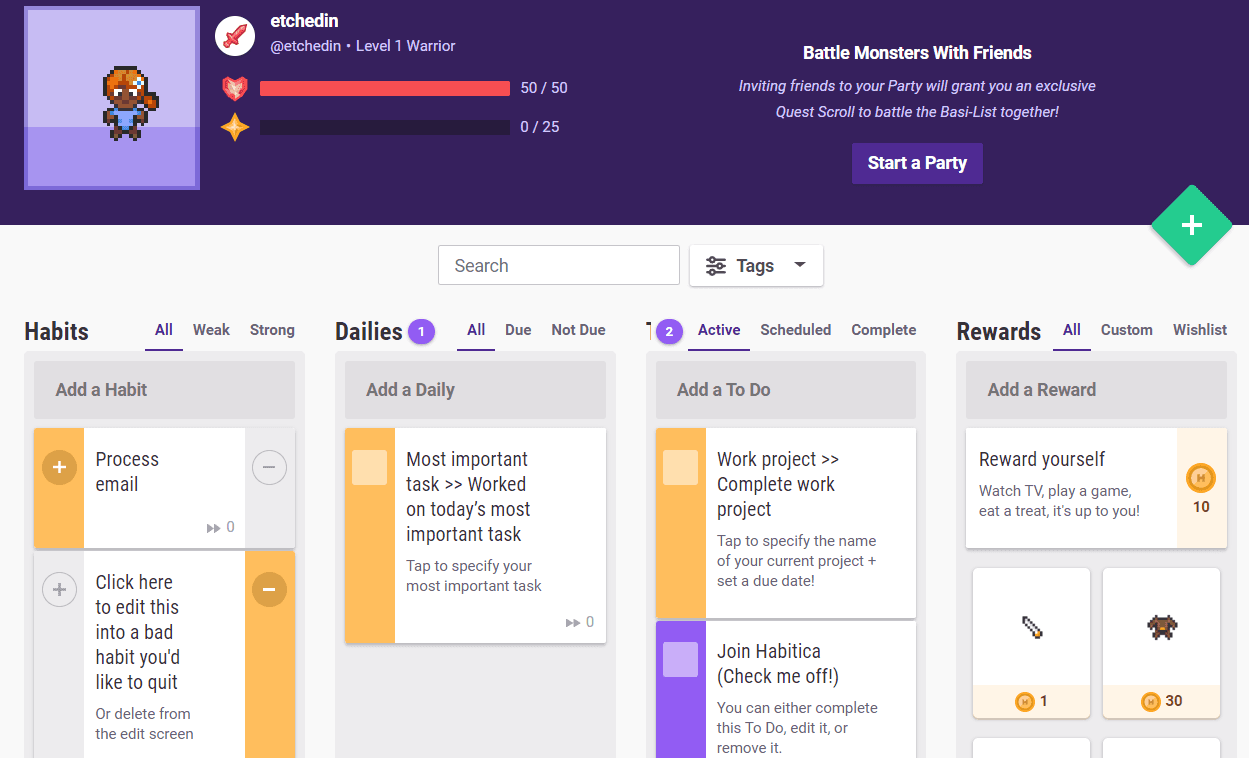This screenshot has width=1249, height=758.
Task: Show Scheduled to-dos tab
Action: (795, 330)
